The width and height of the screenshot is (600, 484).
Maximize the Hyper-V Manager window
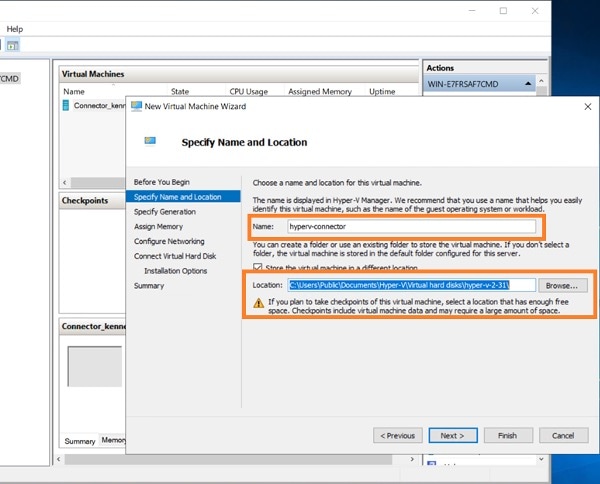click(503, 11)
